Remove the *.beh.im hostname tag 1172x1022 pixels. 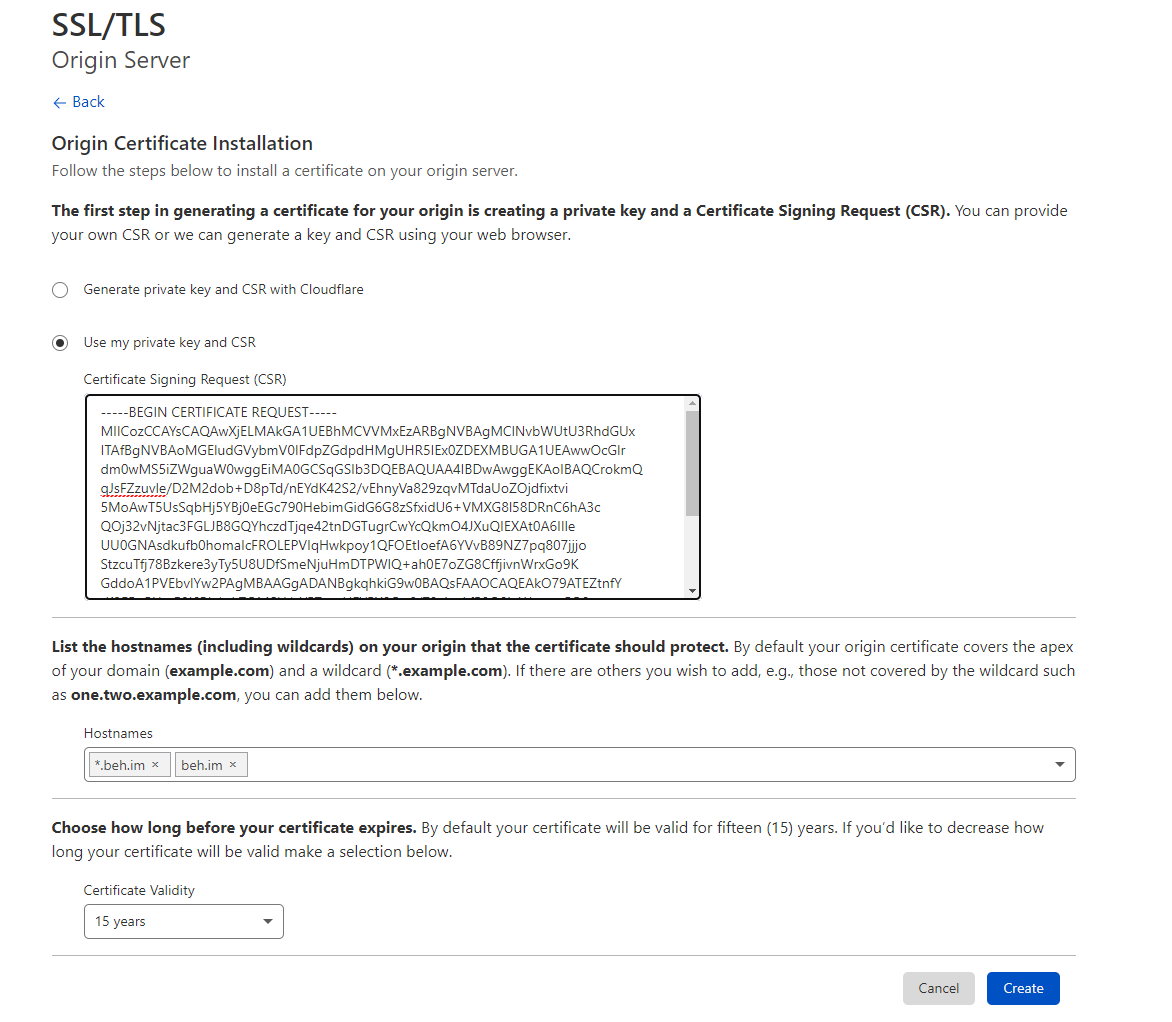pos(155,765)
